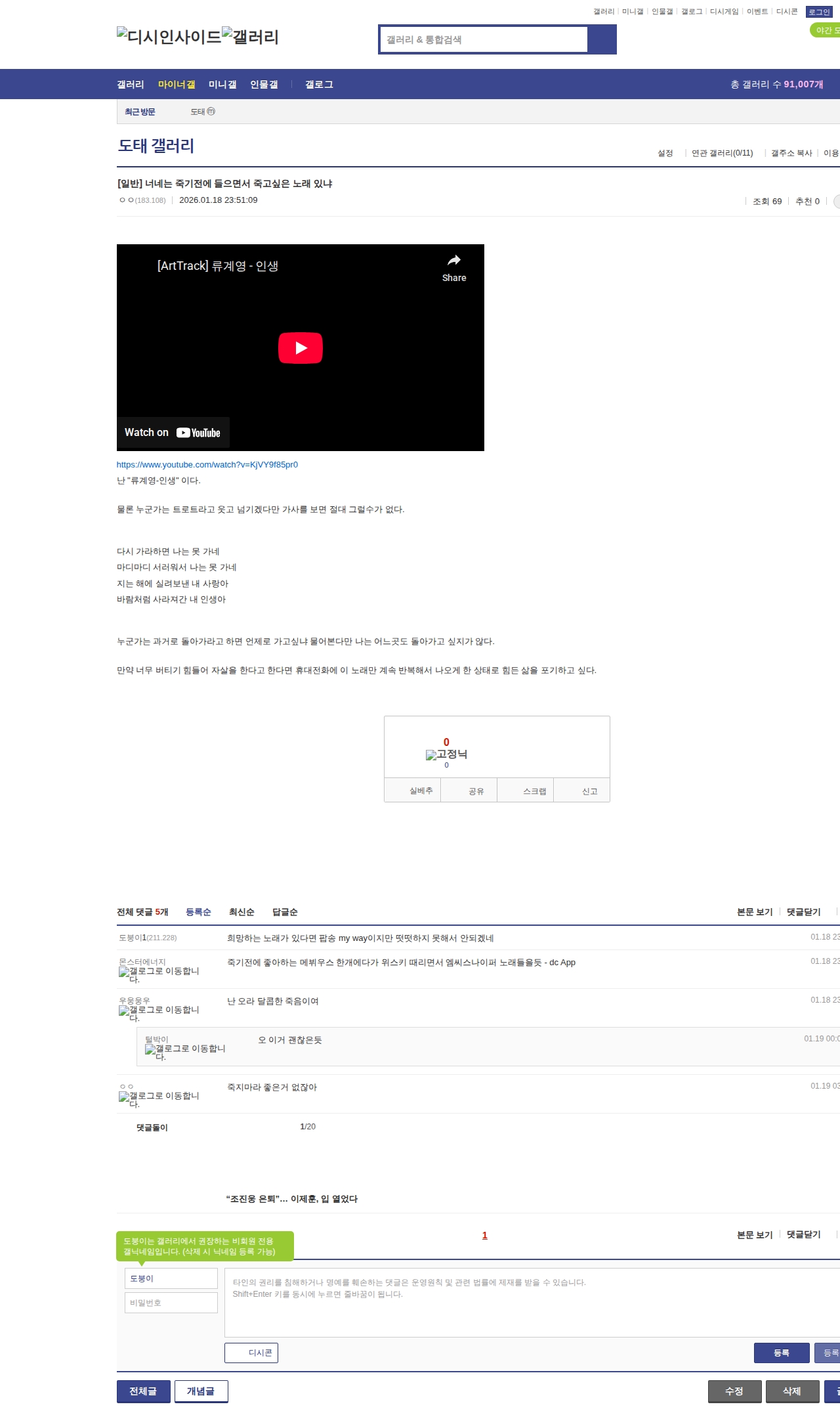Click the 비밀번호 password input field
840x1415 pixels.
pos(171,1303)
